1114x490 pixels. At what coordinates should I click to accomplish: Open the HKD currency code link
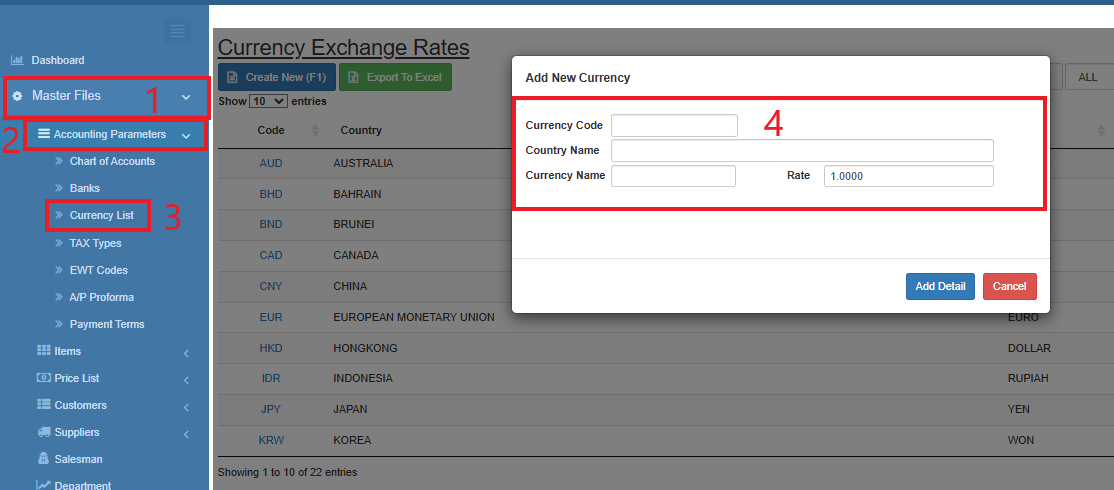271,348
